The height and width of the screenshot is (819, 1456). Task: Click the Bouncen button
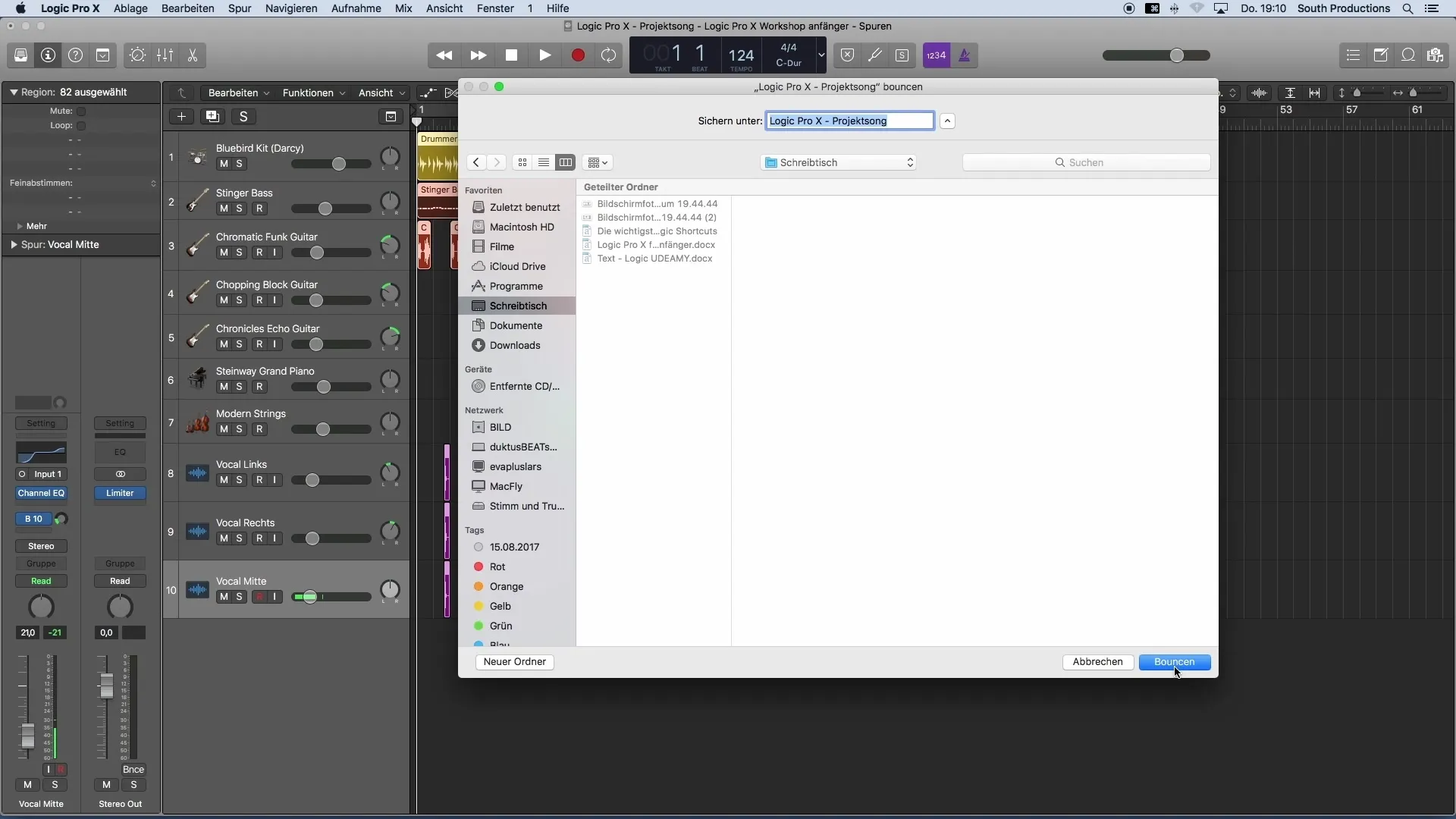pos(1175,662)
